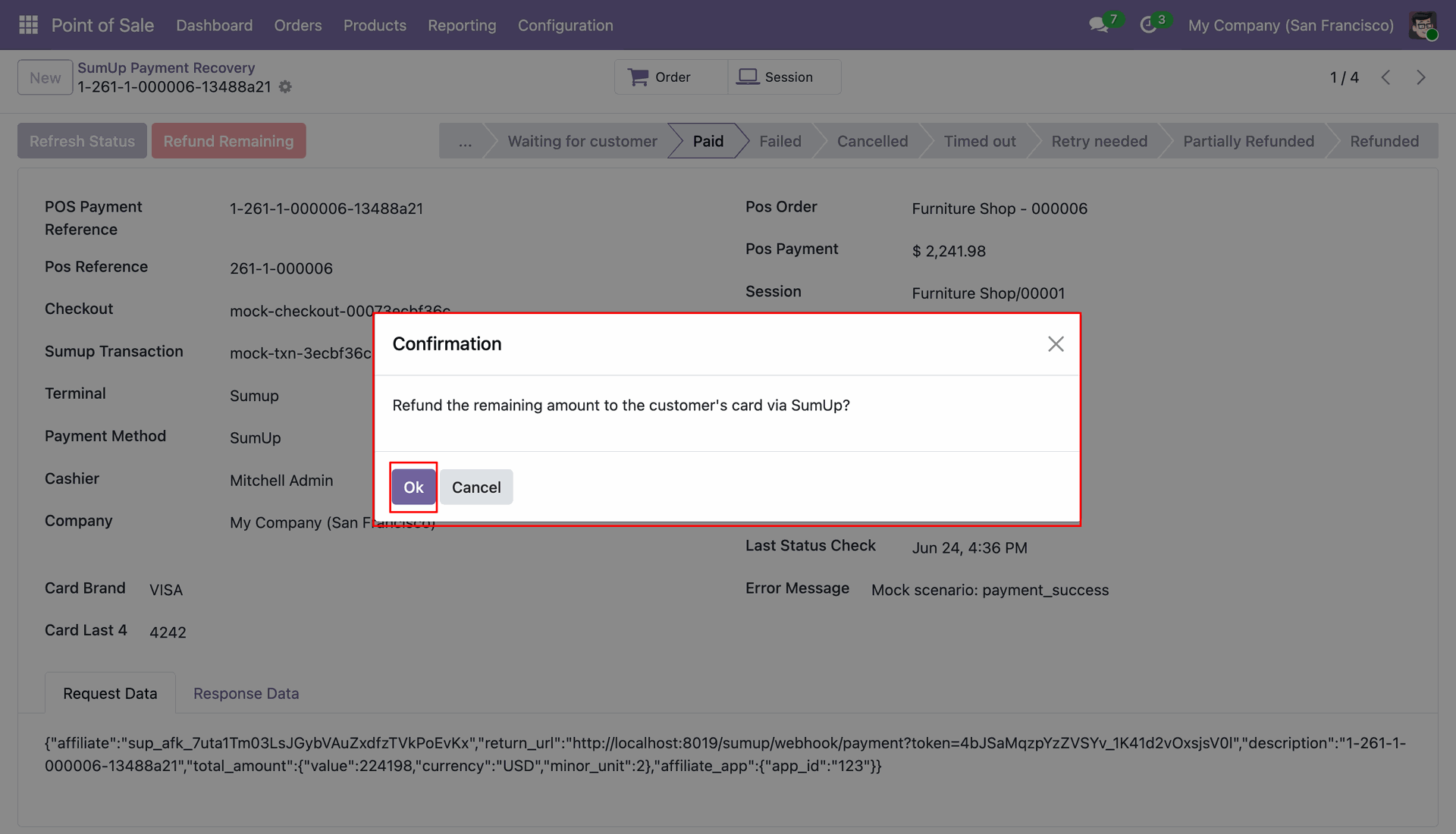Go to the previous record arrow
Viewport: 1456px width, 834px height.
click(x=1385, y=77)
